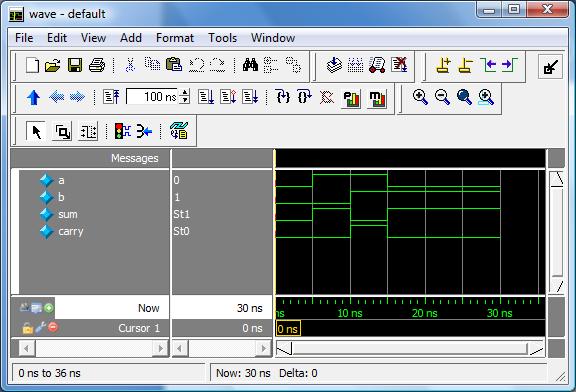Viewport: 576px width, 392px height.
Task: Click the traffic light breakpoint icon
Action: [x=122, y=131]
